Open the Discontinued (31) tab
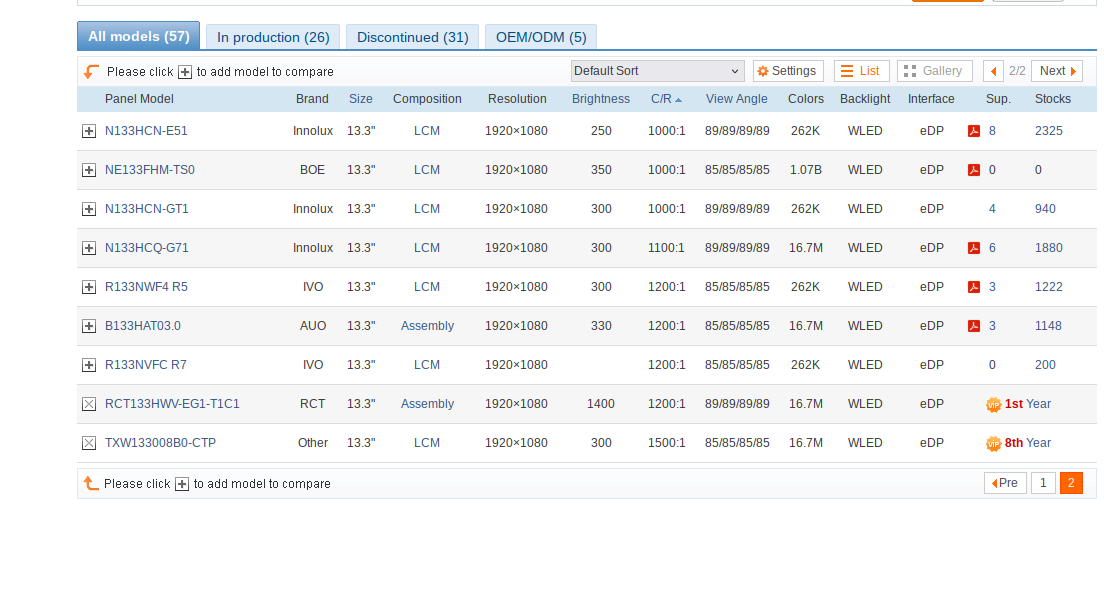 412,37
